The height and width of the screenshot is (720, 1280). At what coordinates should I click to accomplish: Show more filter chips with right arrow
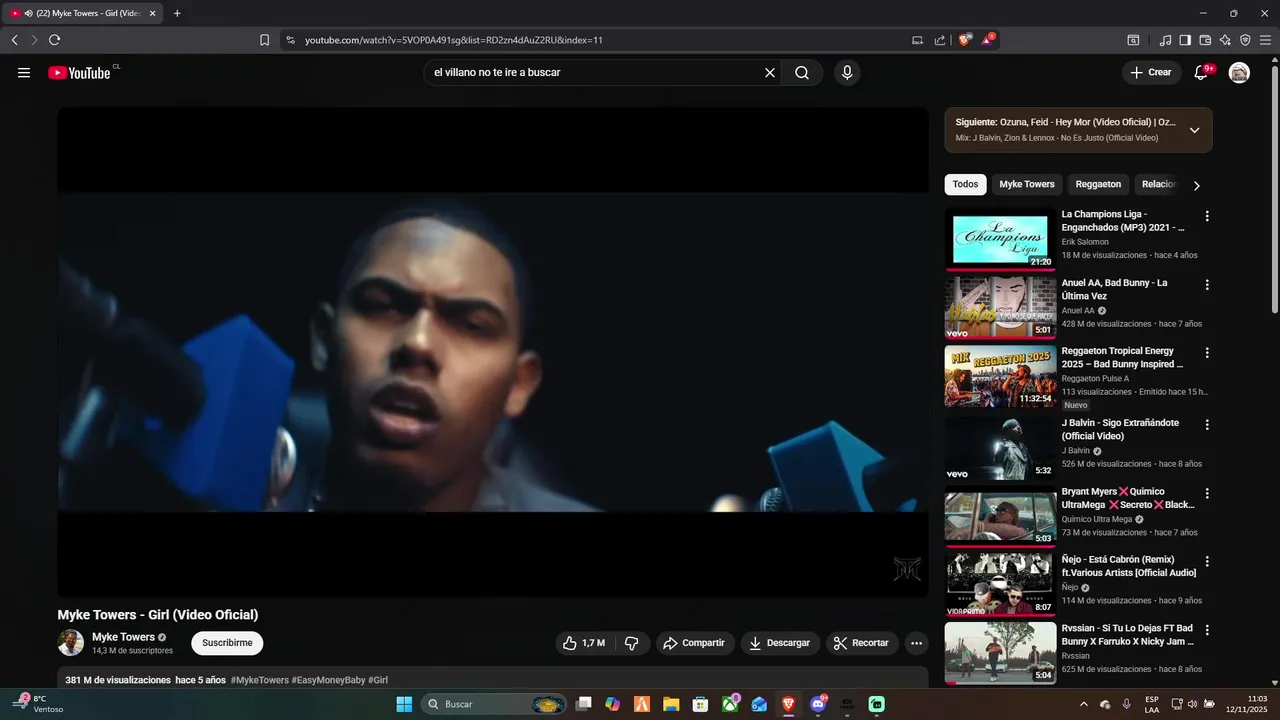pos(1196,185)
